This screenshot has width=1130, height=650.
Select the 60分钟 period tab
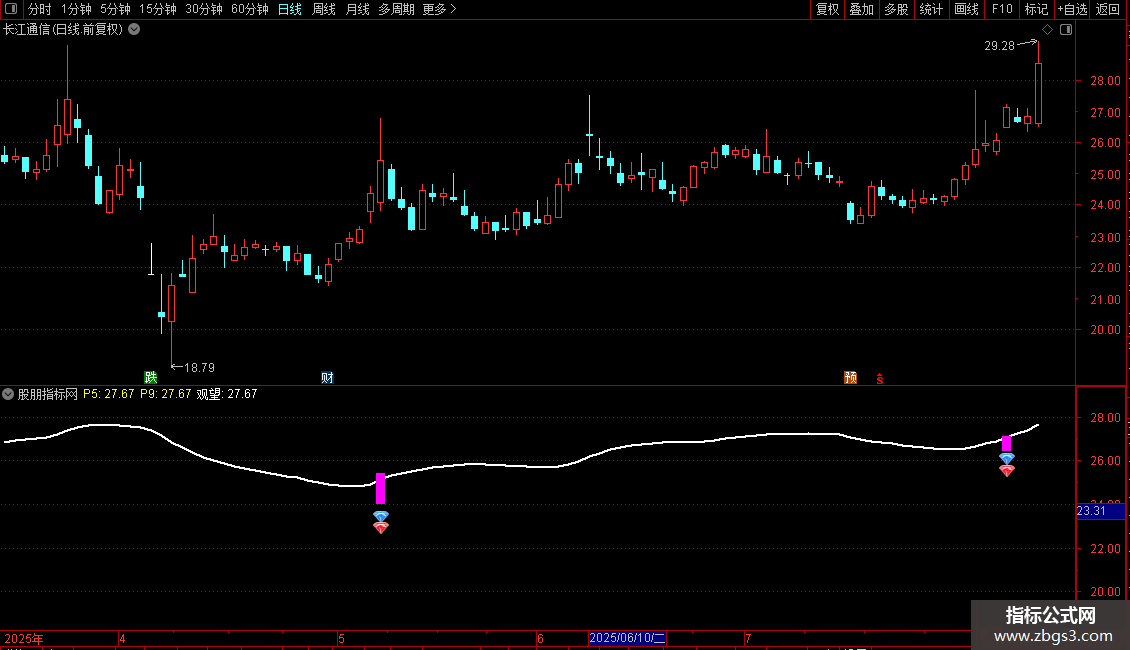pyautogui.click(x=249, y=9)
